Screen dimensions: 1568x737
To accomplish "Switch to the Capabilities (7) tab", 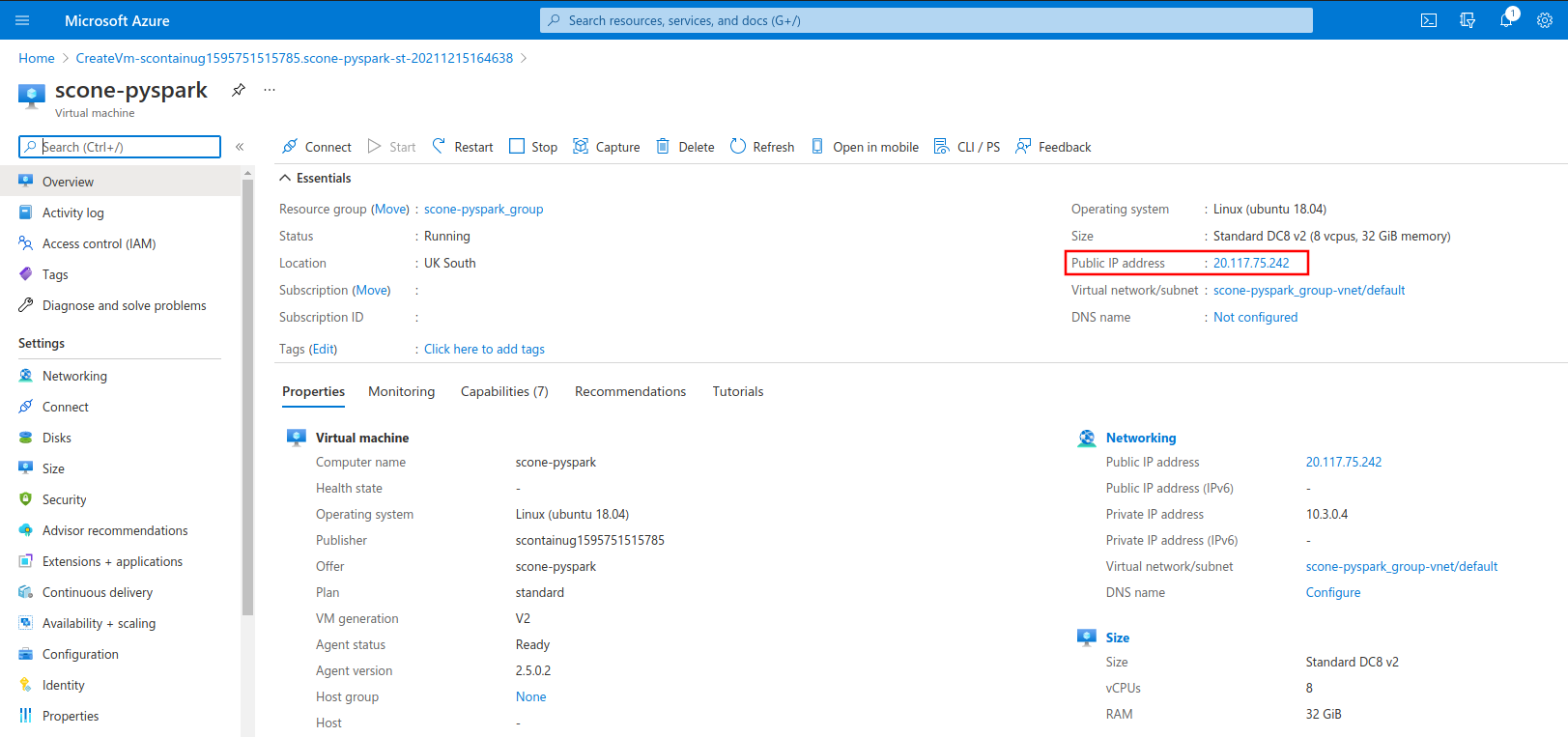I will click(504, 391).
